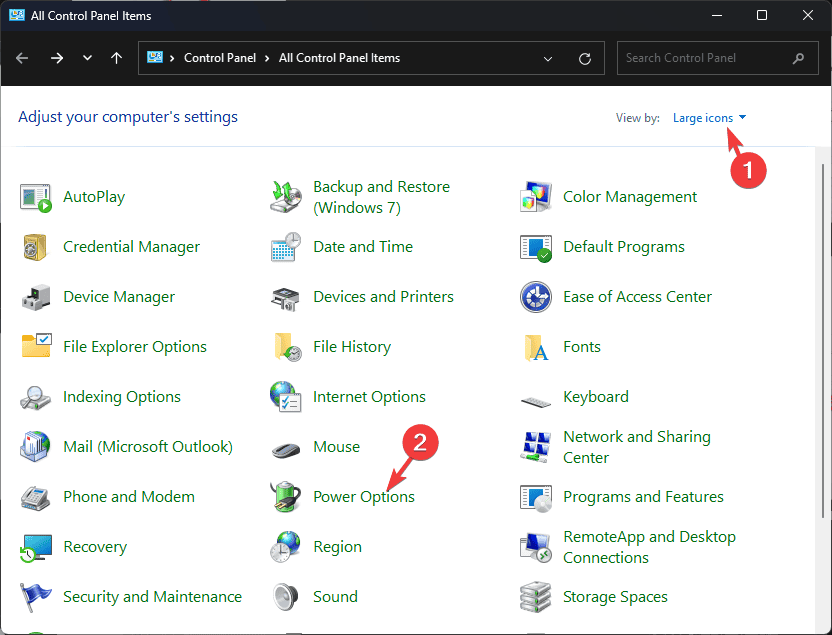The image size is (832, 635).
Task: Open the Ease of Access Center icon
Action: coord(536,297)
